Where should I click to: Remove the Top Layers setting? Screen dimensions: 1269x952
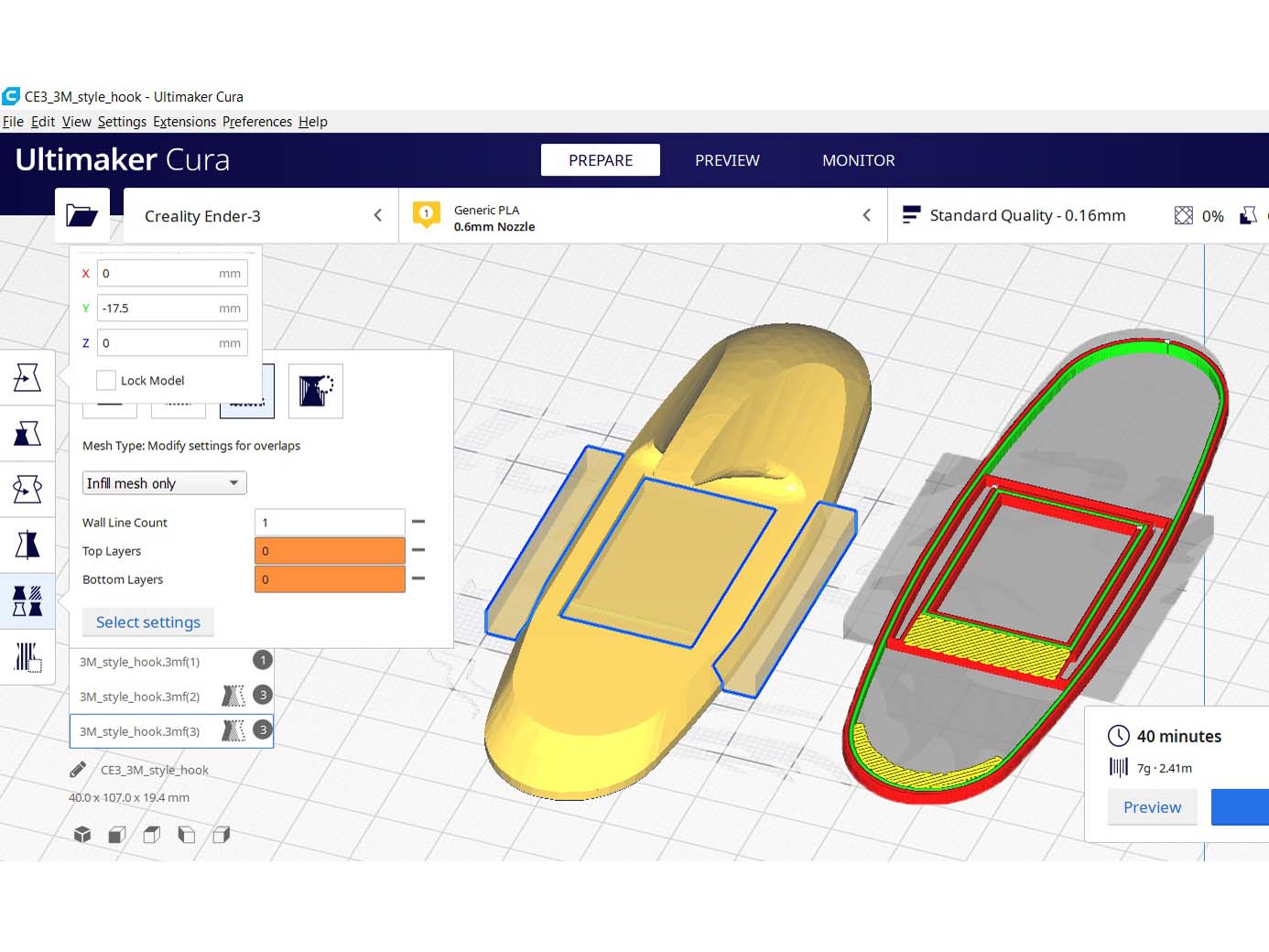click(418, 550)
